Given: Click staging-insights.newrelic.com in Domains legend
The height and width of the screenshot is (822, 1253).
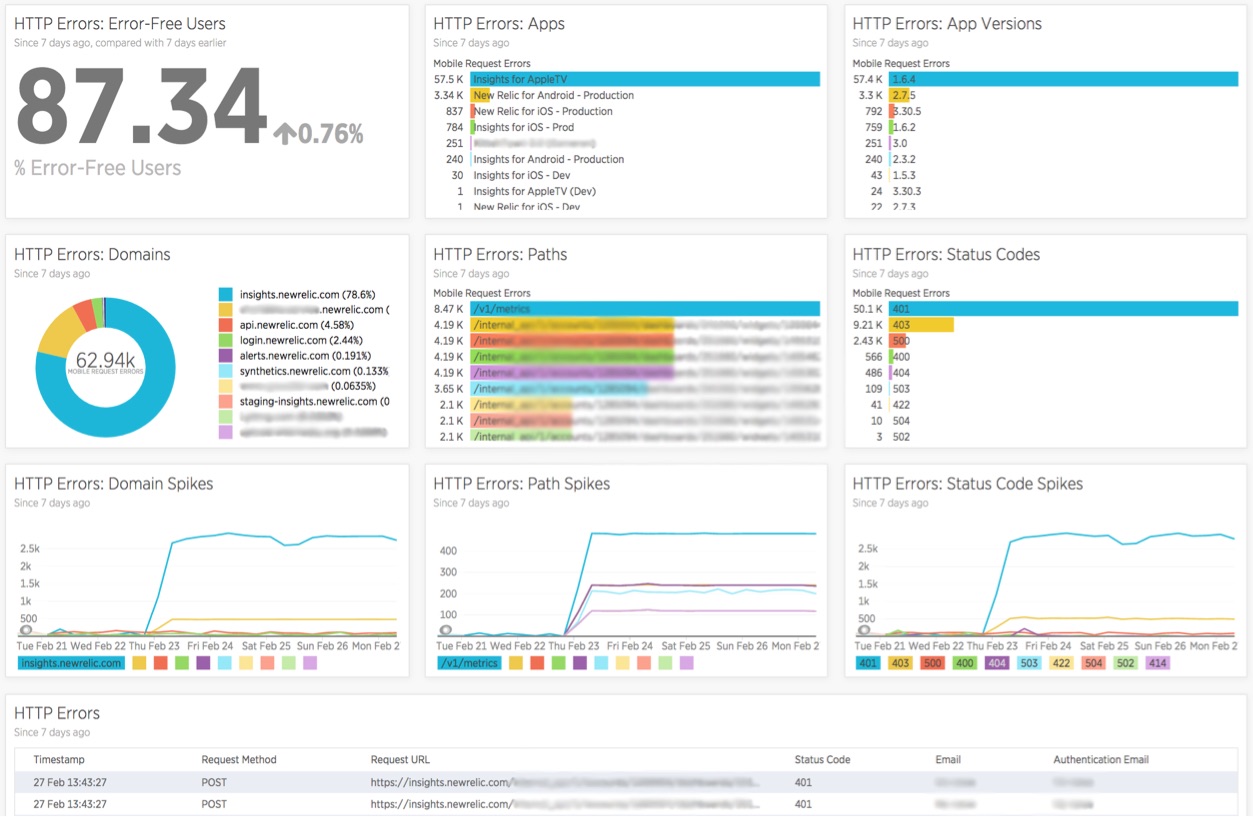Looking at the screenshot, I should [314, 401].
